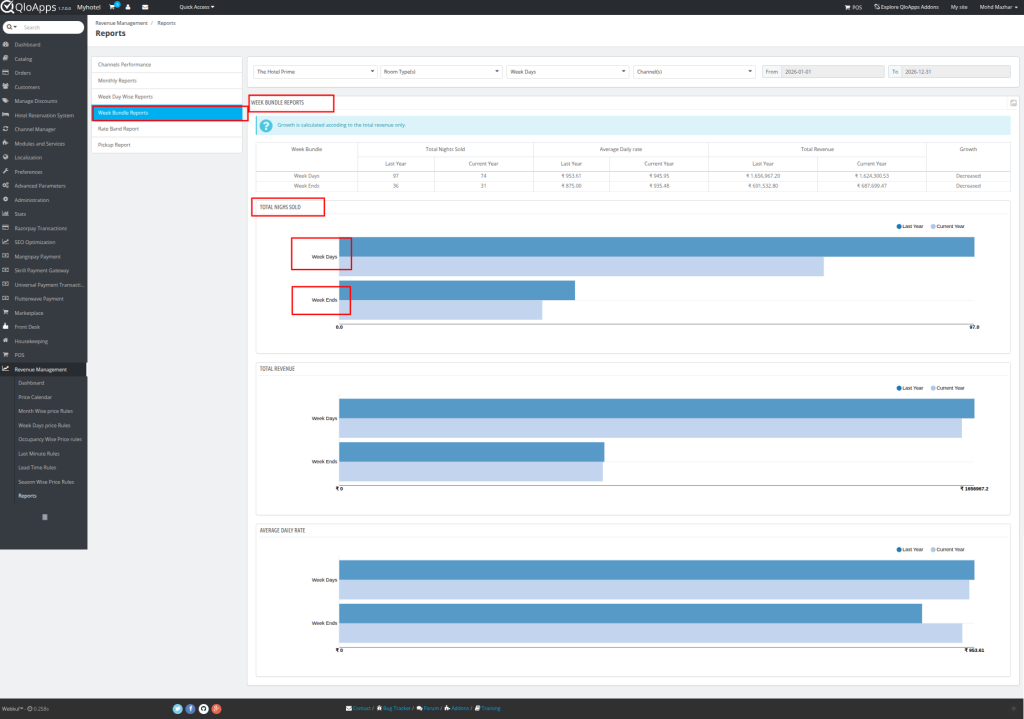Click the shopping cart icon in header
Viewport: 1024px width, 719px height.
click(x=113, y=6)
